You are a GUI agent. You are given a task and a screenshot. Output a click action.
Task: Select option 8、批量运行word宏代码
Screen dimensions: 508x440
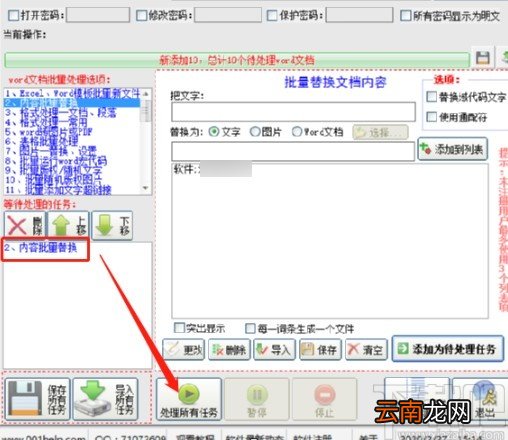(x=72, y=161)
